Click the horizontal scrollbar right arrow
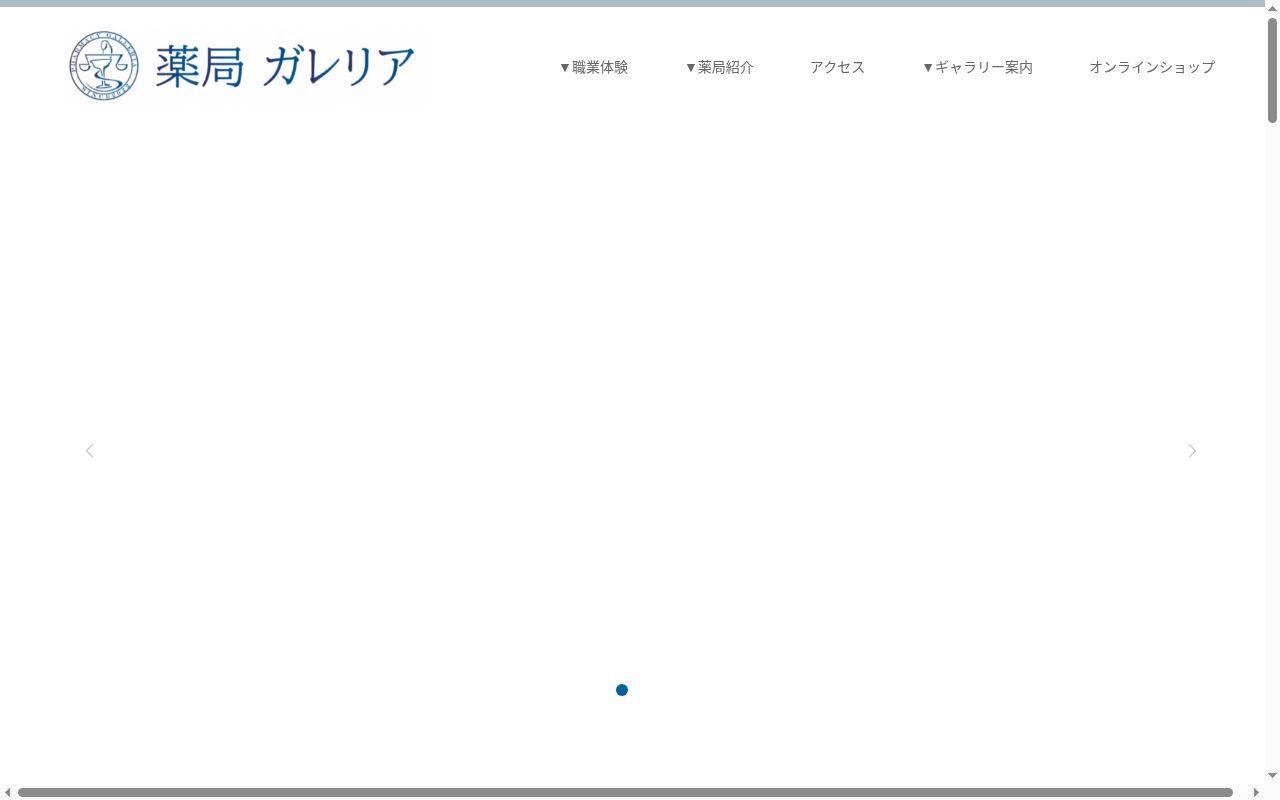The height and width of the screenshot is (800, 1280). (1256, 793)
